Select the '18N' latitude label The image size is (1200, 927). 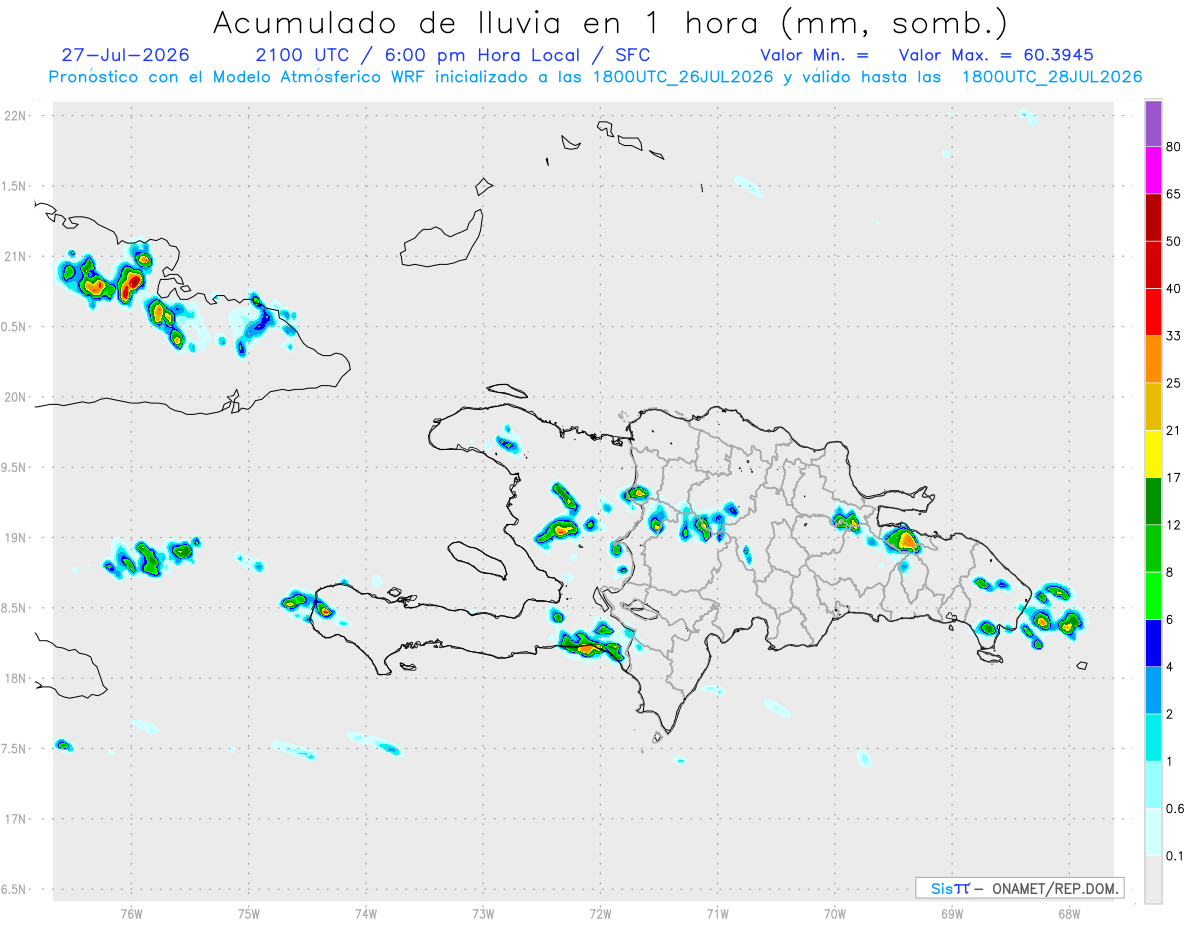(15, 679)
